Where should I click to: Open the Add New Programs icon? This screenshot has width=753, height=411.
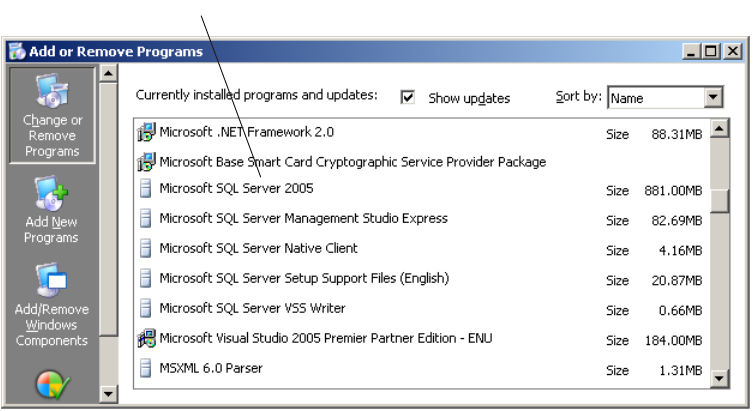(52, 192)
